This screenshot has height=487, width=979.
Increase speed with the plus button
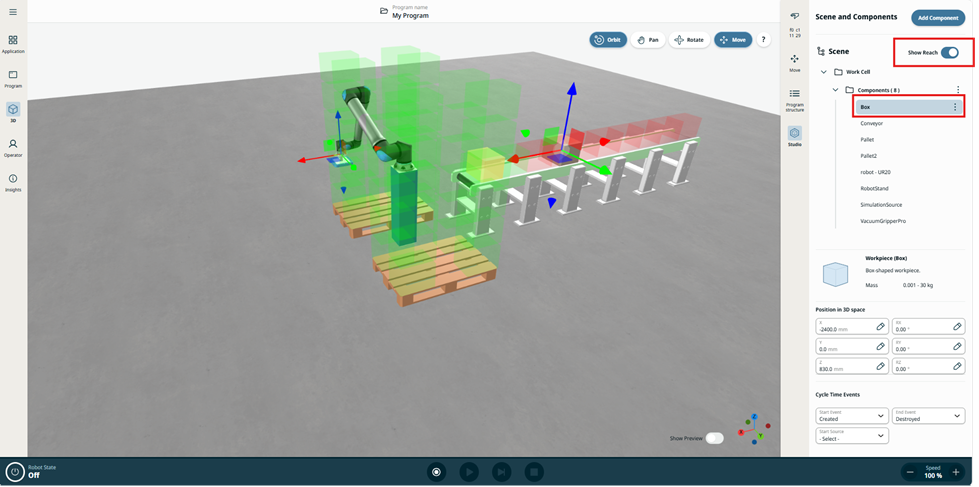[956, 471]
